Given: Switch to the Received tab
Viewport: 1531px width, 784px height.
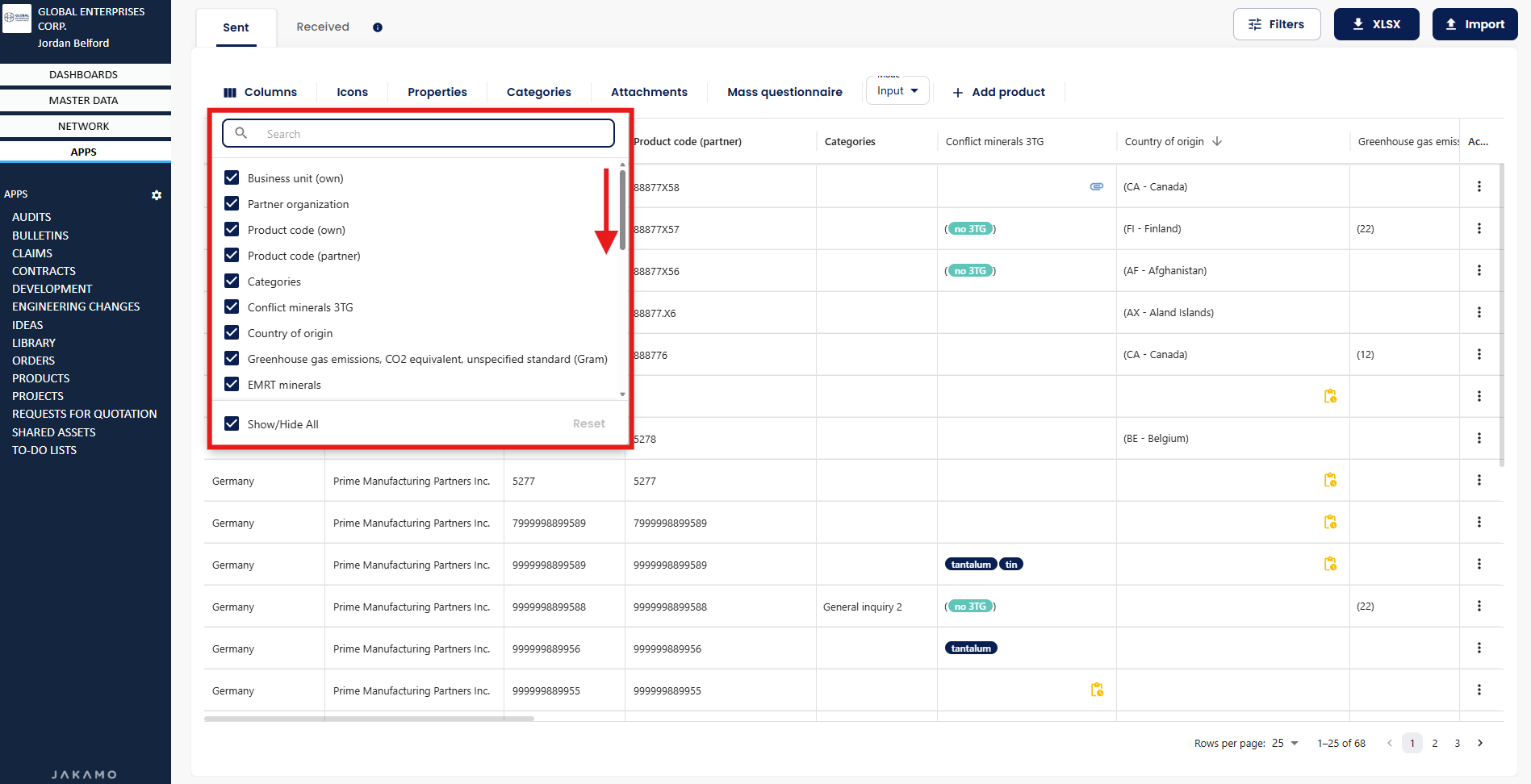Looking at the screenshot, I should (x=323, y=27).
